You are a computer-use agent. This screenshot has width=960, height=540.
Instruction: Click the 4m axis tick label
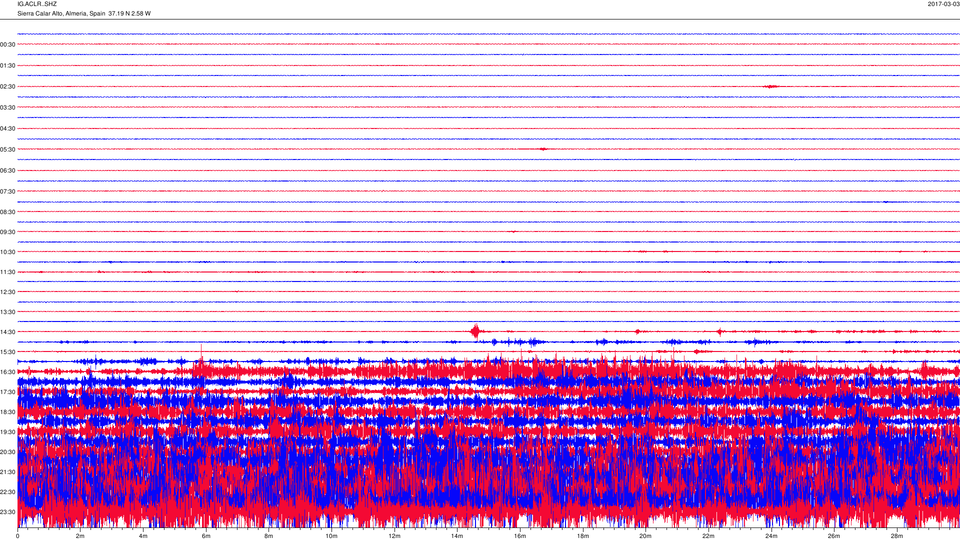click(143, 536)
